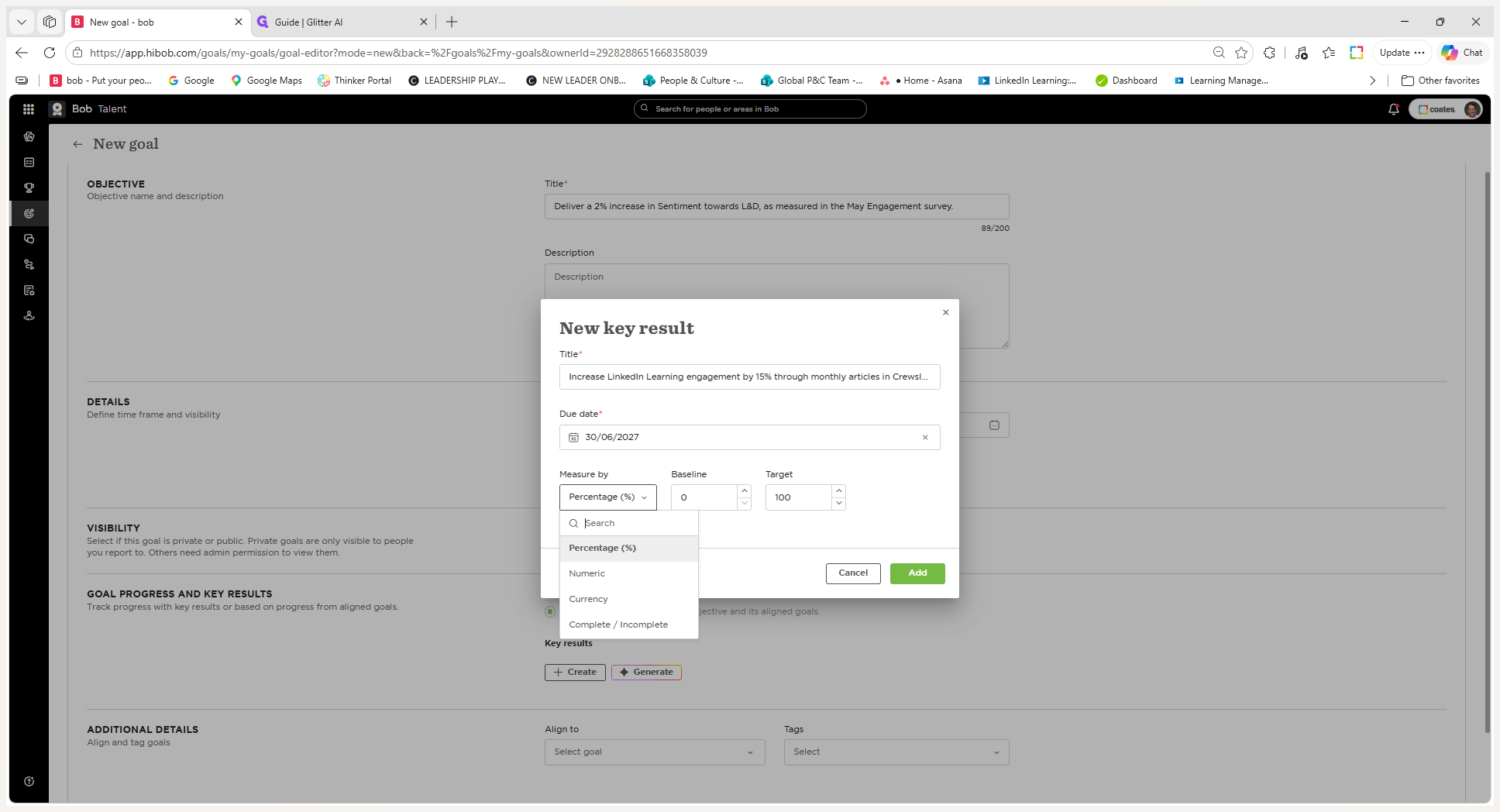1500x812 pixels.
Task: Click the calendar icon behind the dialog
Action: [994, 425]
